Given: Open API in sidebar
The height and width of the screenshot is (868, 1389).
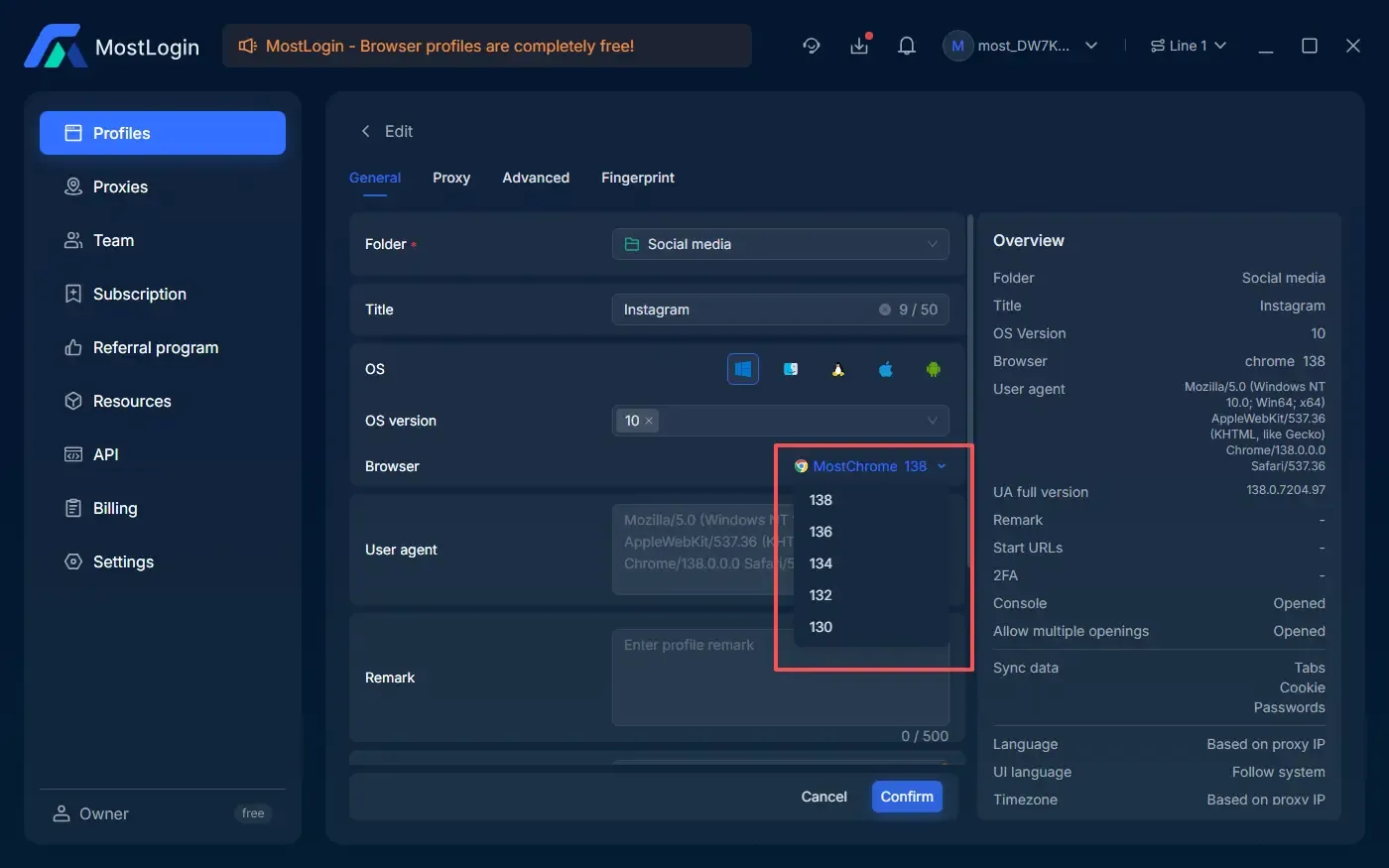Looking at the screenshot, I should pyautogui.click(x=163, y=454).
